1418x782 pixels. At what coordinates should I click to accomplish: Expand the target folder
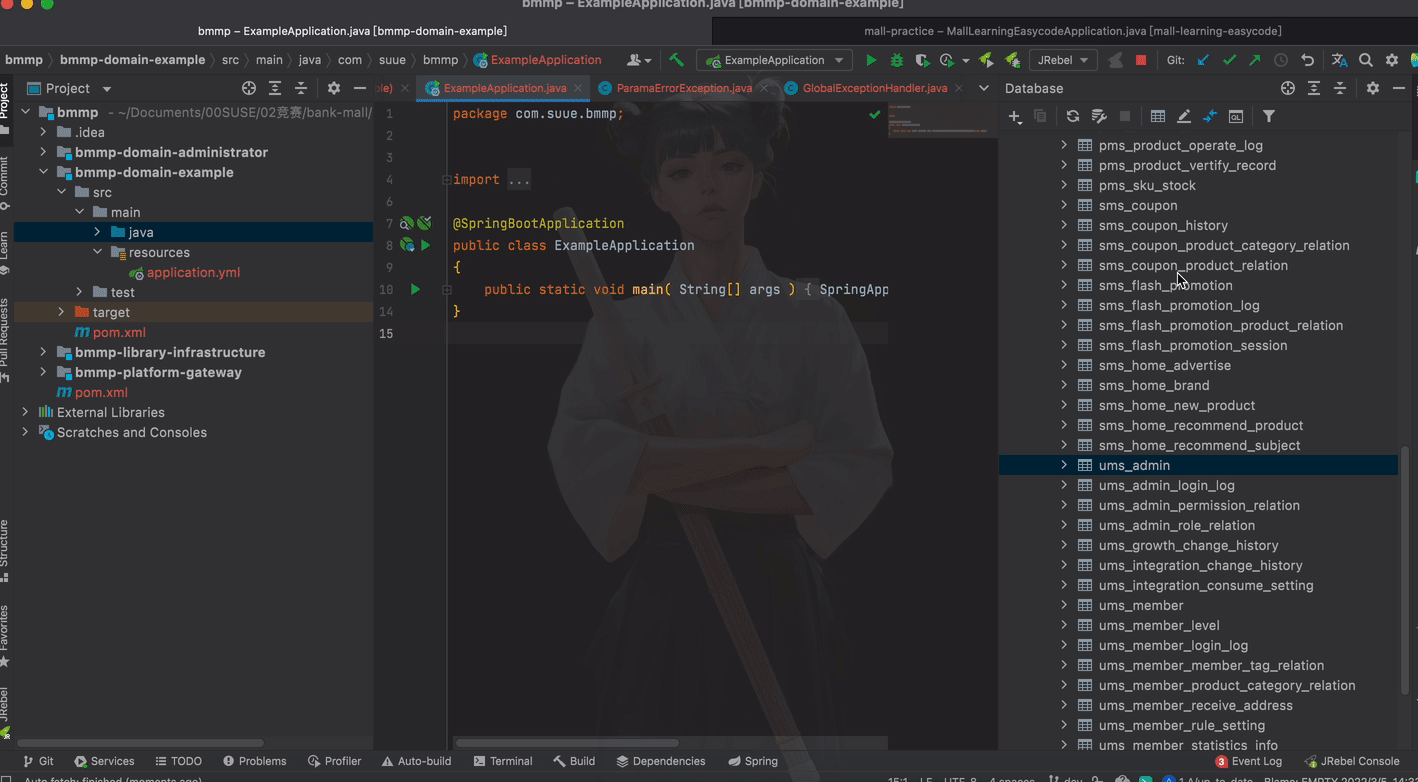(x=61, y=312)
